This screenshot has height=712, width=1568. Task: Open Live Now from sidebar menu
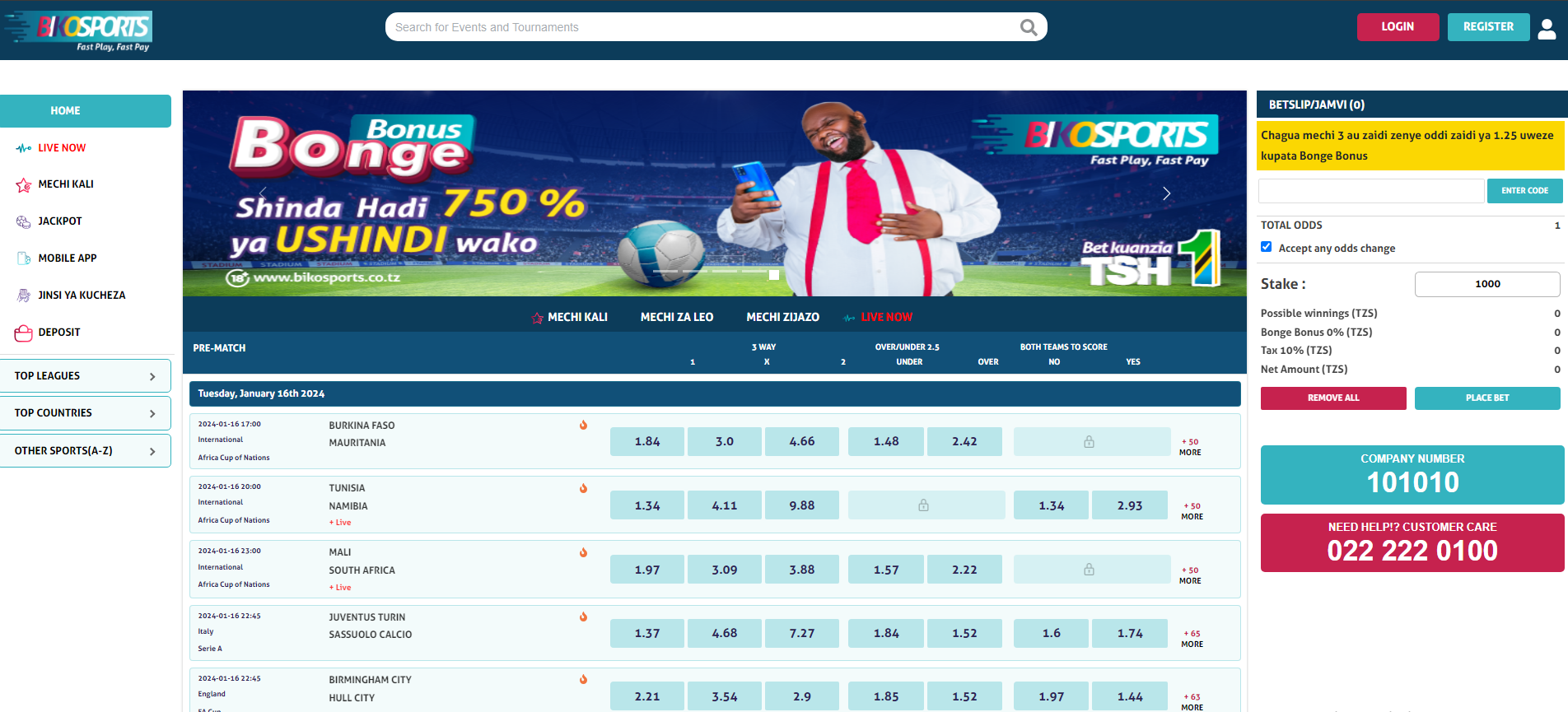pyautogui.click(x=62, y=148)
